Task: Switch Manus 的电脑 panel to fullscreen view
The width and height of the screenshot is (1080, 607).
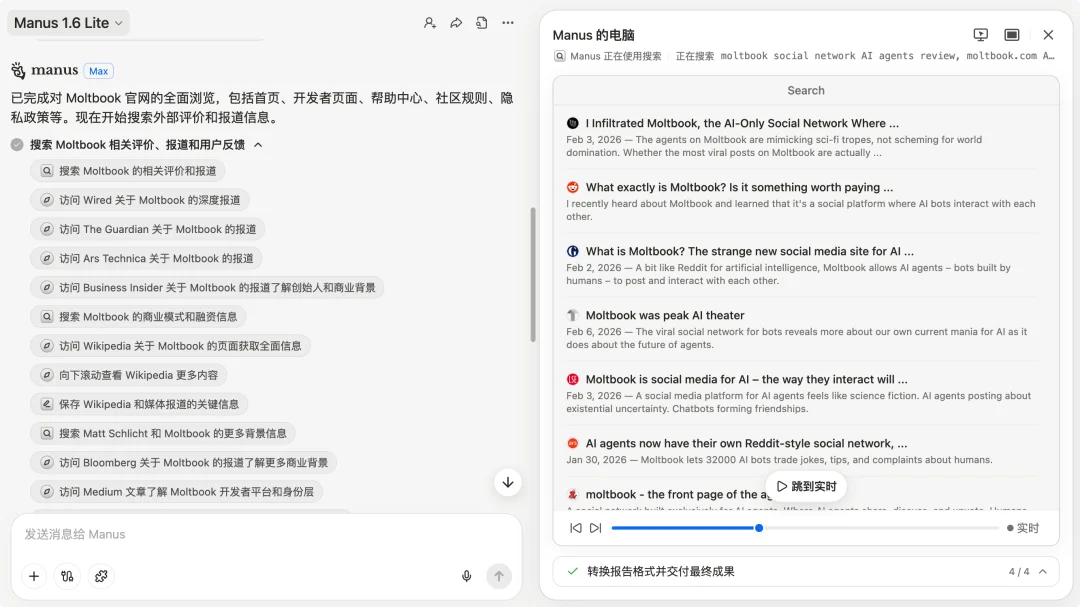Action: (1010, 34)
